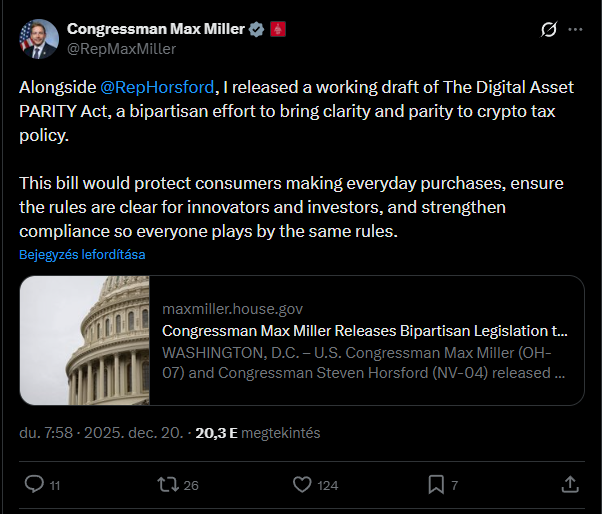Open the "Releases Bipartisan Legislation" card headline
The width and height of the screenshot is (602, 514).
364,331
